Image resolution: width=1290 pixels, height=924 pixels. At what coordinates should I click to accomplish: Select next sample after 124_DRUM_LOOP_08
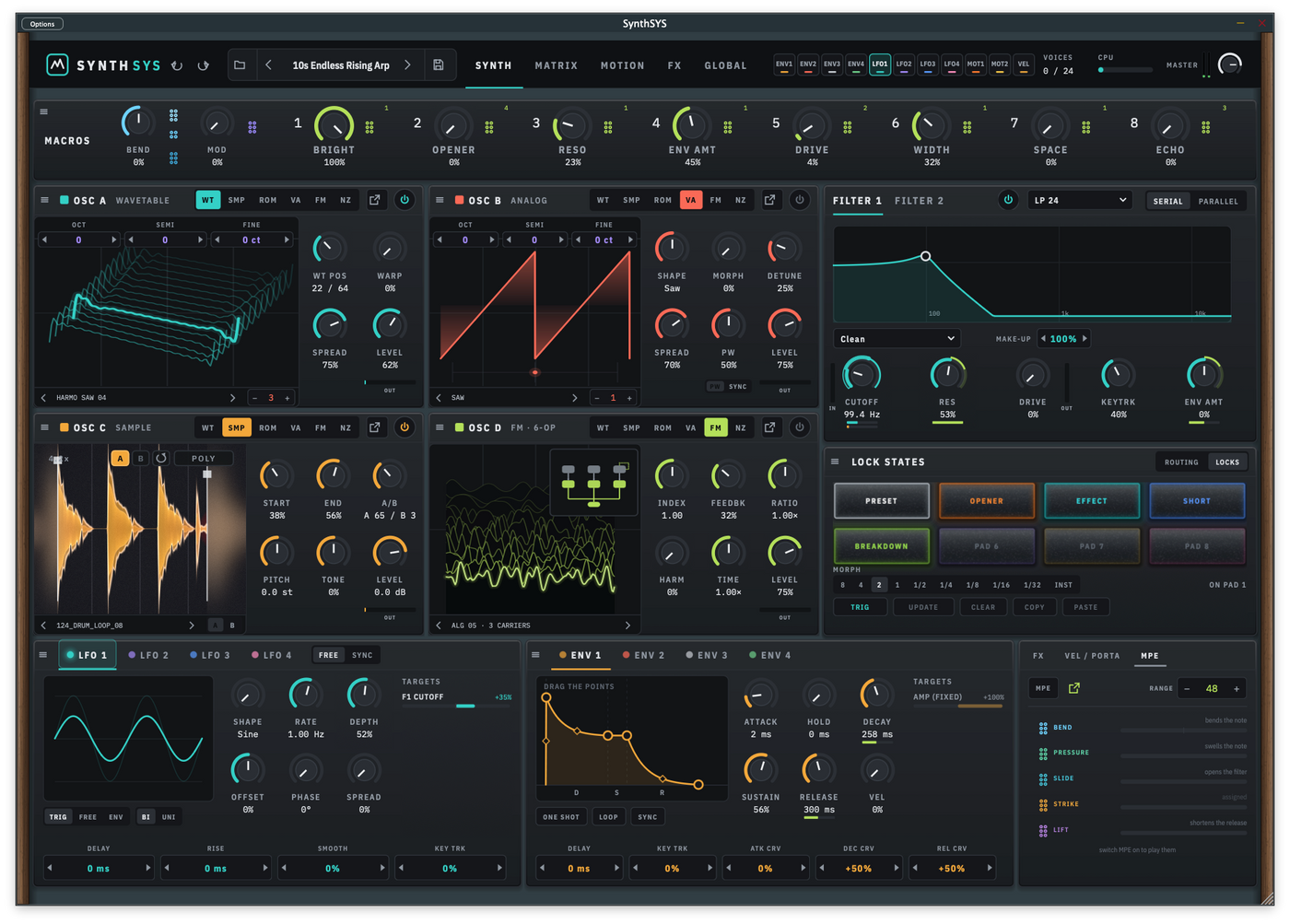coord(192,626)
